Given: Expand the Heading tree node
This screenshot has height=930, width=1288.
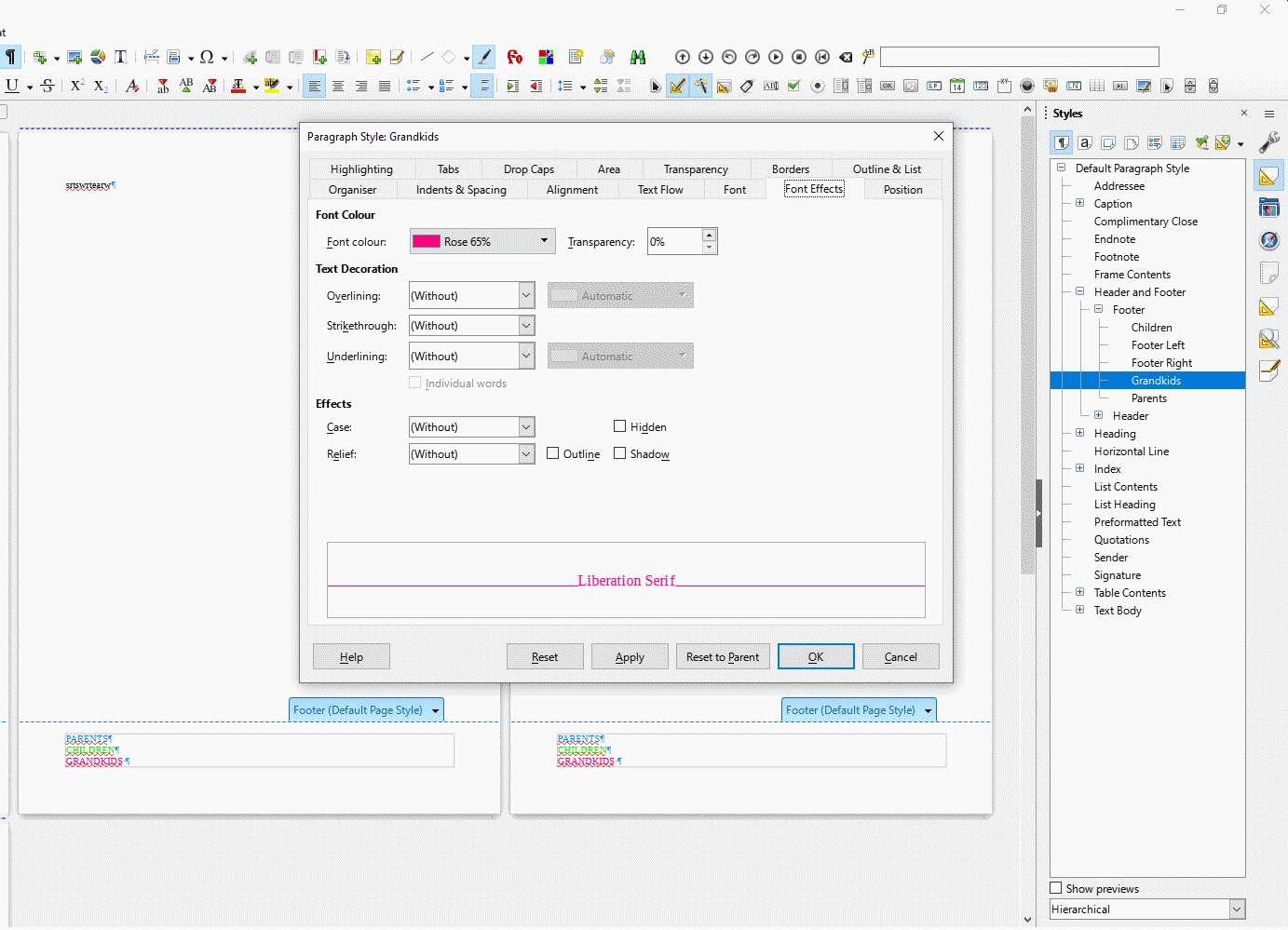Looking at the screenshot, I should point(1079,433).
